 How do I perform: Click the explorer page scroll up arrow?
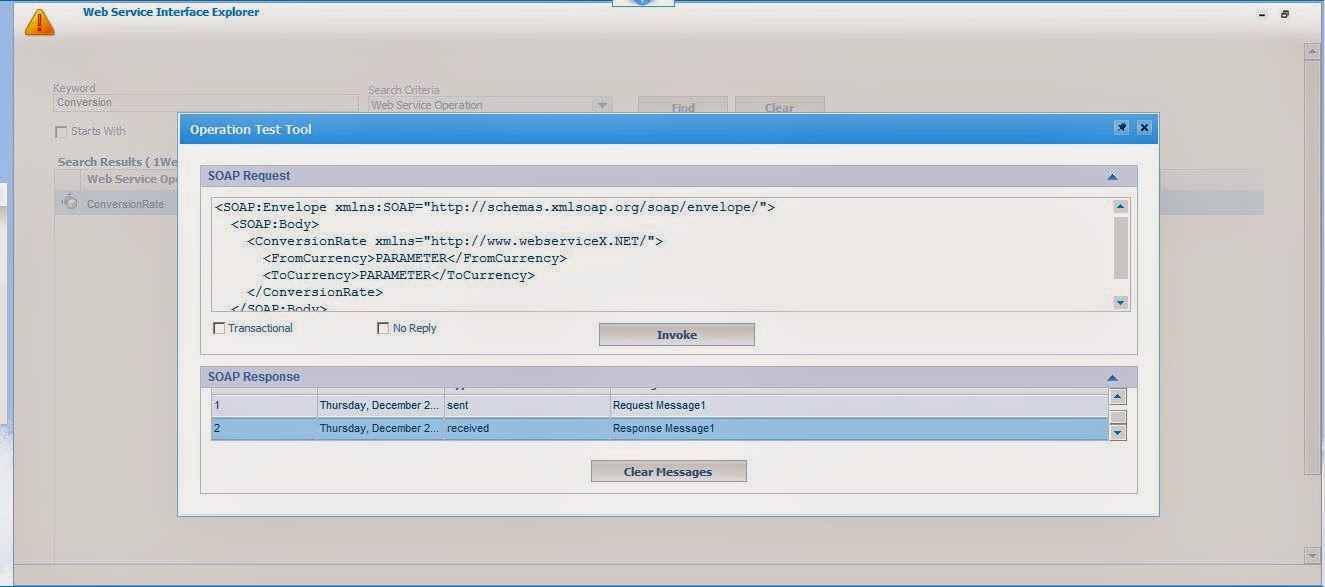tap(1313, 51)
